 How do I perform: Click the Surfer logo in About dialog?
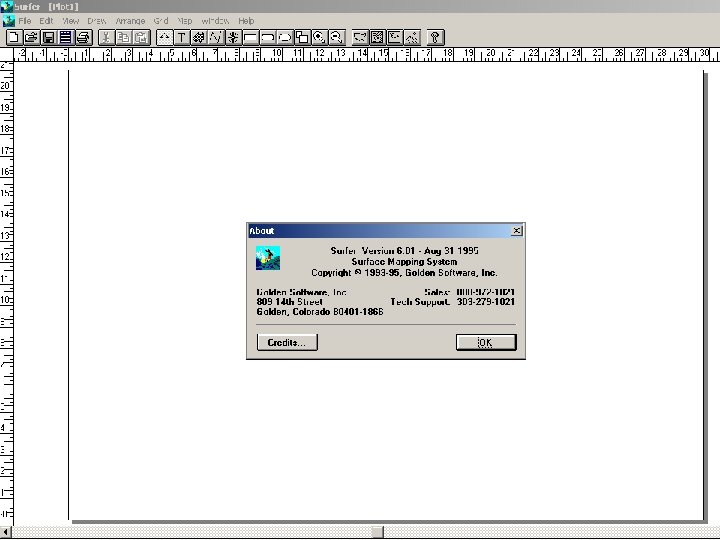click(x=268, y=258)
